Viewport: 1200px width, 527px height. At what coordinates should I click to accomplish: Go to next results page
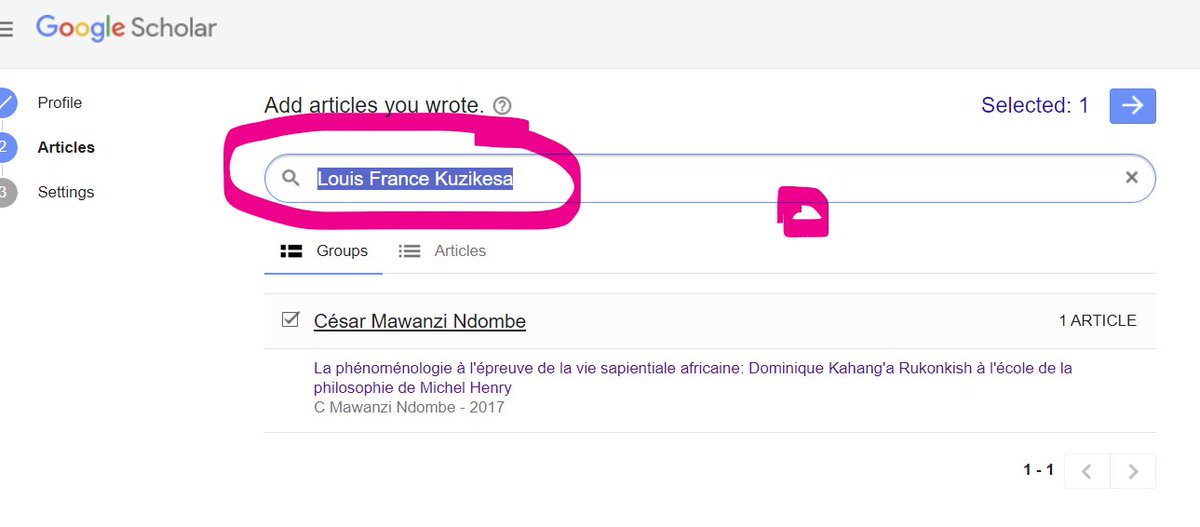pos(1133,471)
